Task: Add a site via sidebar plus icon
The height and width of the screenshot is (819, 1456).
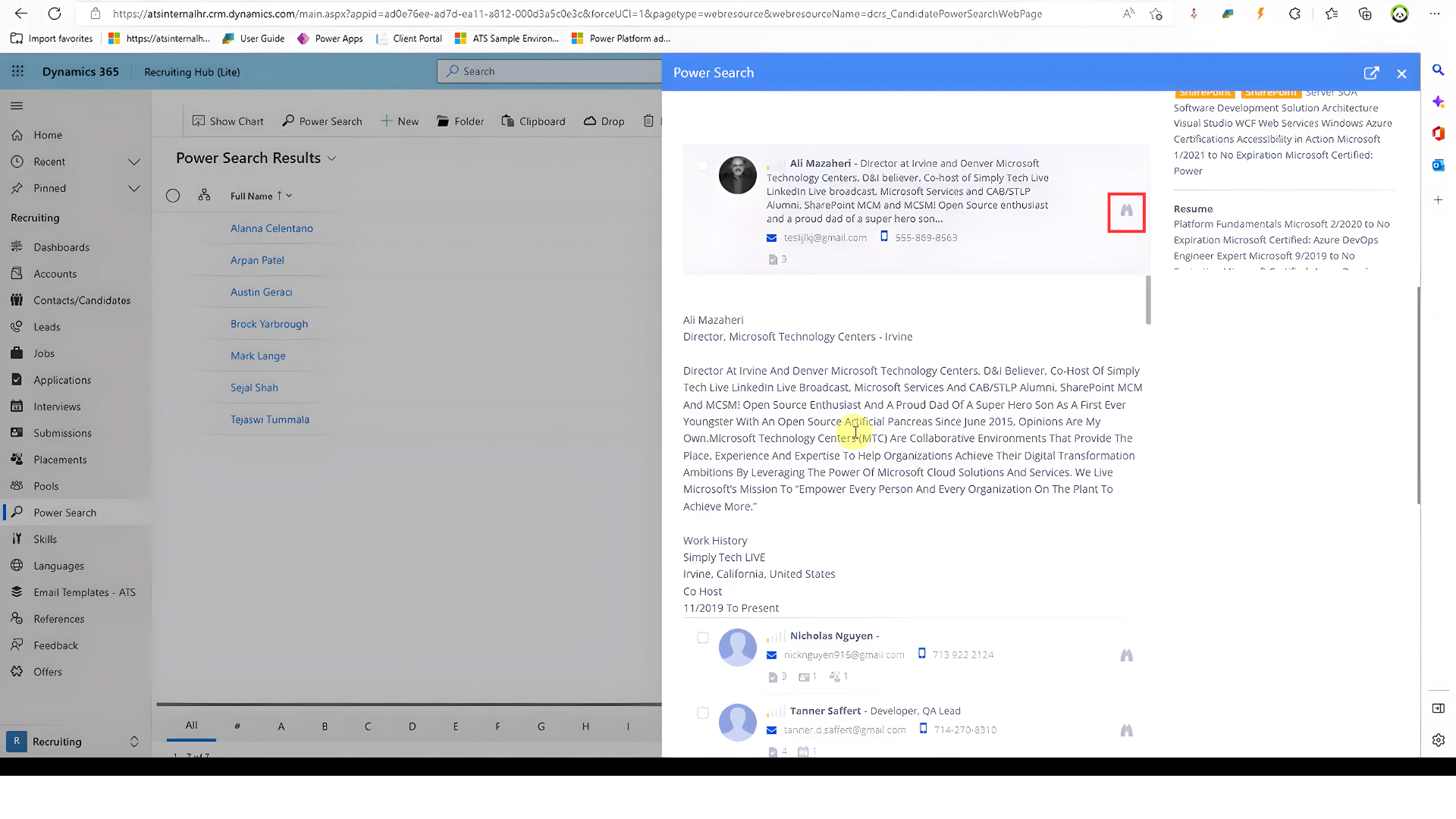Action: coord(1438,200)
